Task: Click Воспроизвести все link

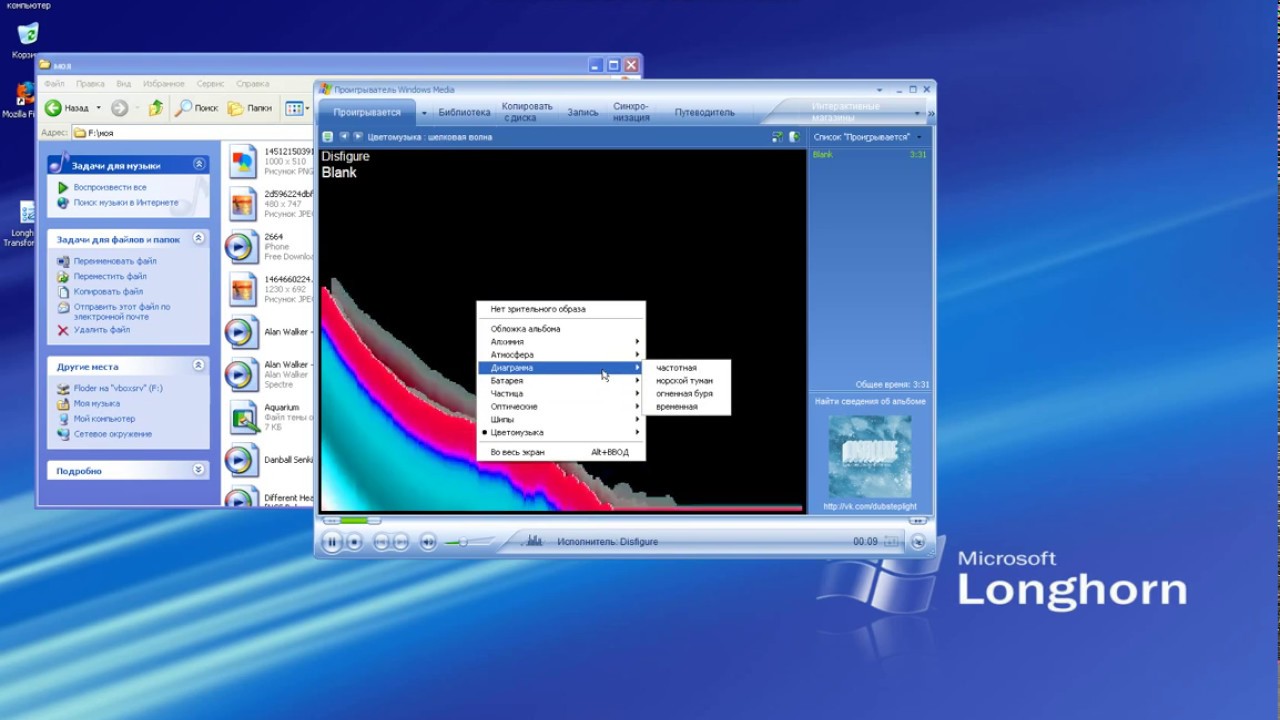Action: point(110,187)
